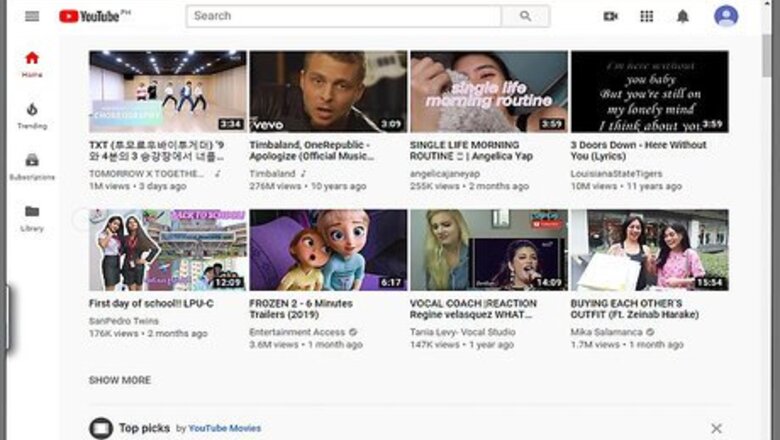Image resolution: width=780 pixels, height=440 pixels.
Task: Open the account avatar menu
Action: click(x=726, y=16)
